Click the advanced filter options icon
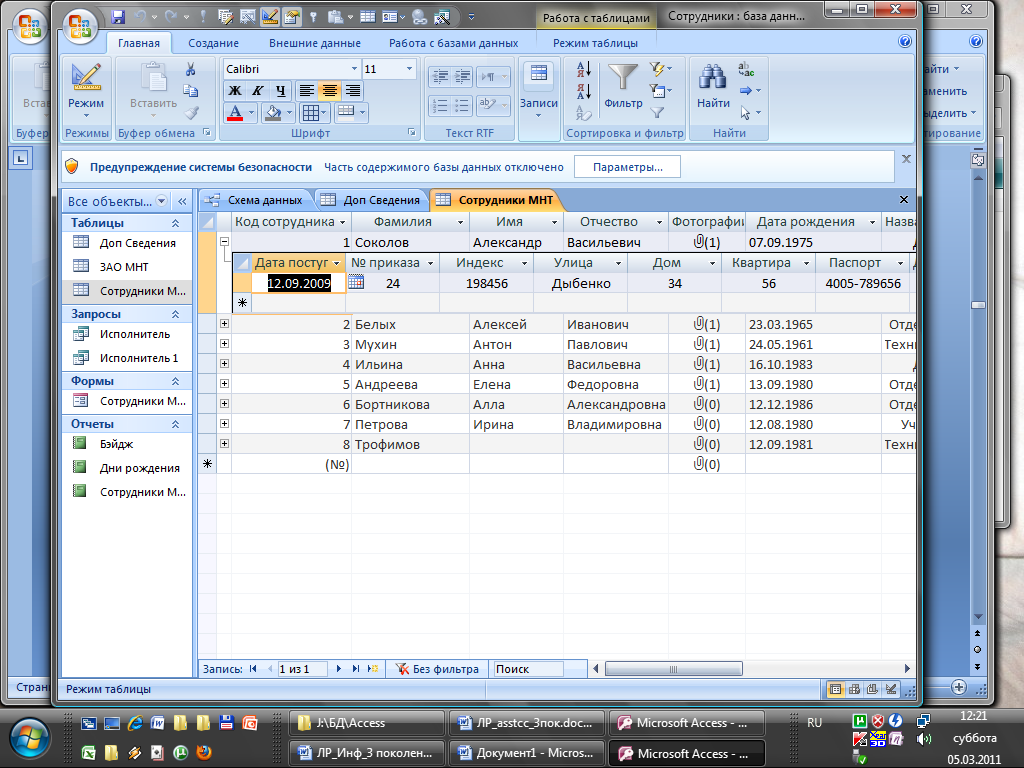The height and width of the screenshot is (768, 1024). click(660, 91)
